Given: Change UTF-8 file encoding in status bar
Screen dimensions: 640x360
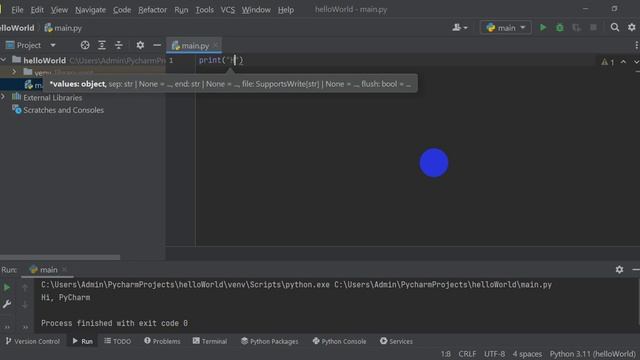Looking at the screenshot, I should (x=494, y=354).
